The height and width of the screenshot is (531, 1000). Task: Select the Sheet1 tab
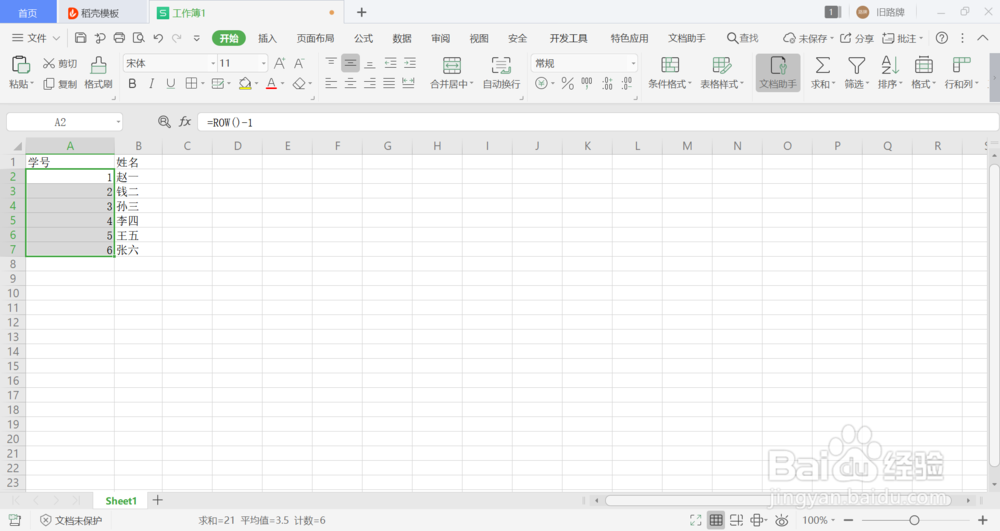121,501
